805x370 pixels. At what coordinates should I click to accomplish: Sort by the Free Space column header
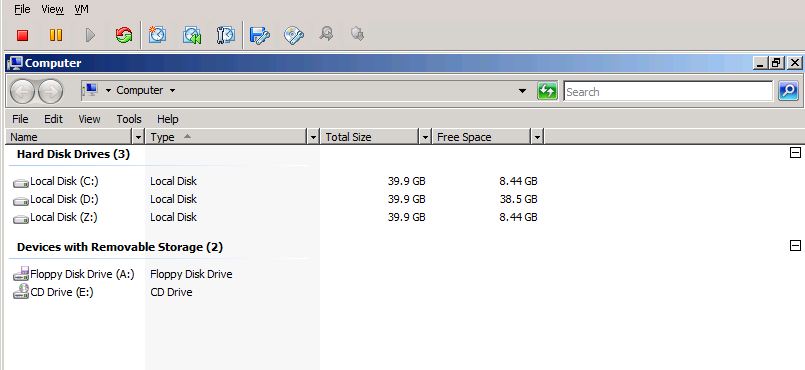[x=481, y=137]
